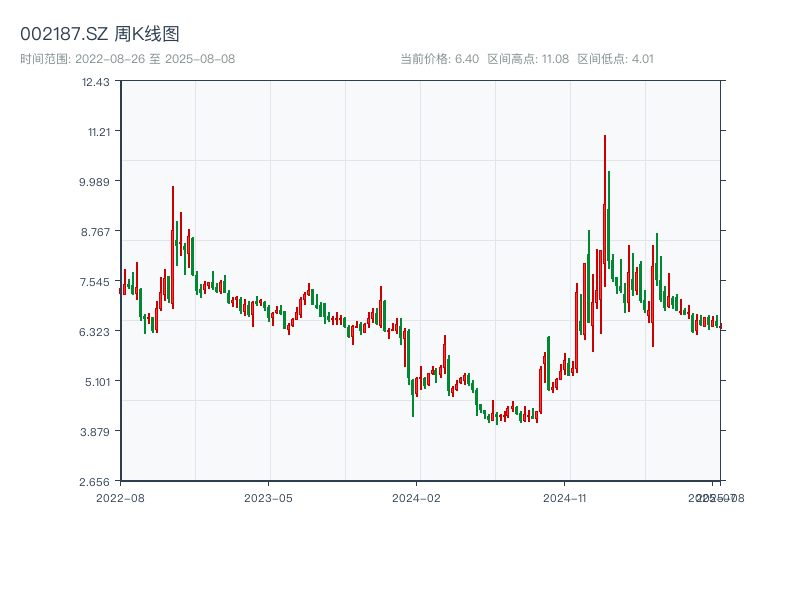The image size is (800, 600).
Task: Click the y-axis label 5.101
Action: (x=97, y=382)
